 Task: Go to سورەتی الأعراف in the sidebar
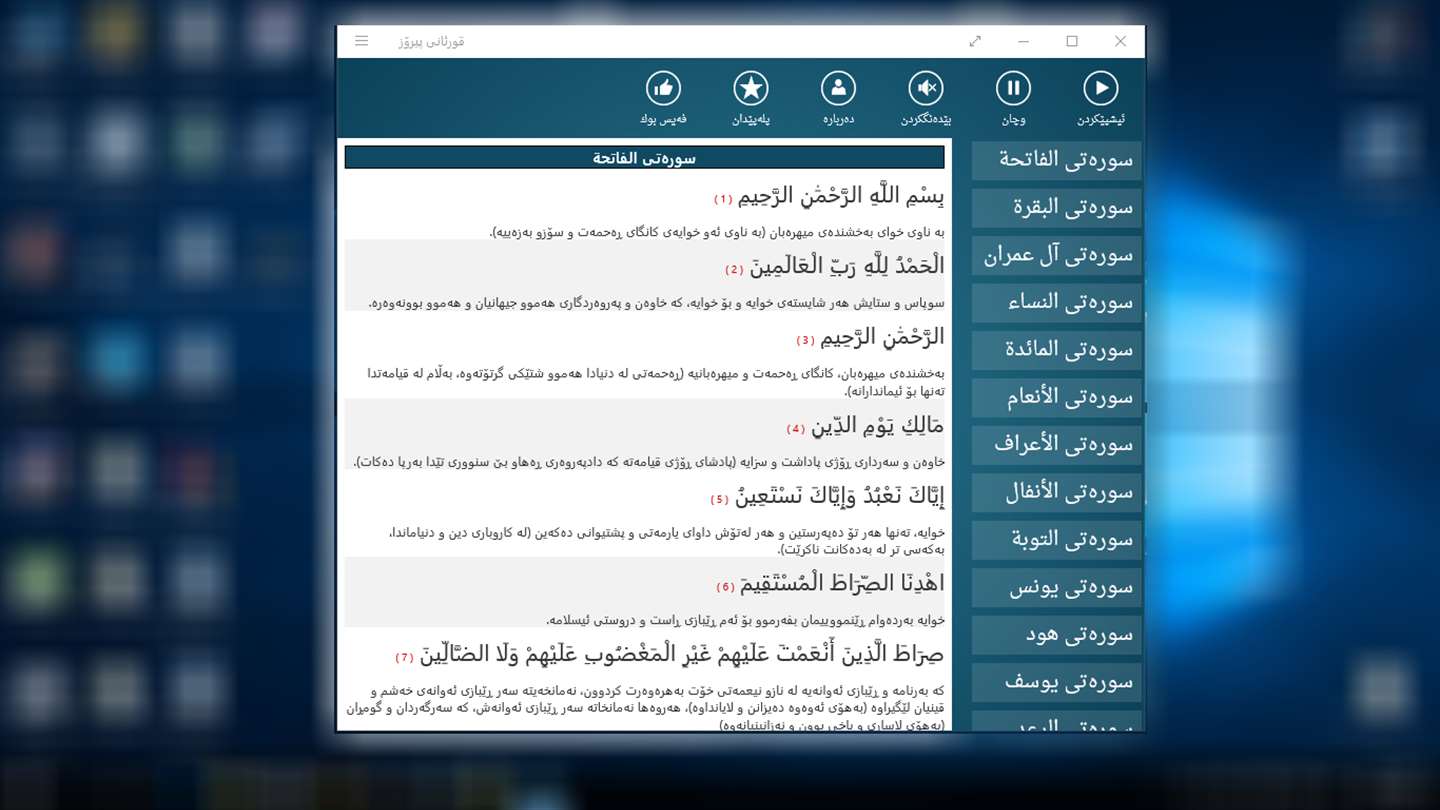tap(1056, 445)
